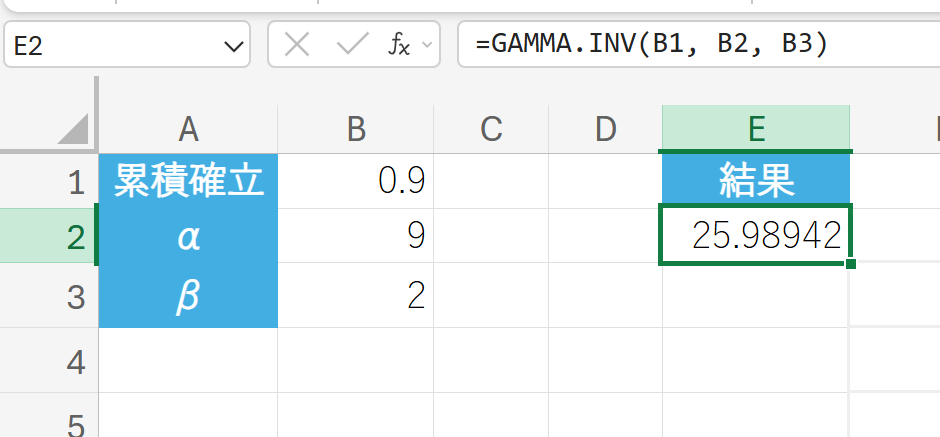Click the blue 結果 header cell
Viewport: 940px width, 437px height.
(x=756, y=181)
